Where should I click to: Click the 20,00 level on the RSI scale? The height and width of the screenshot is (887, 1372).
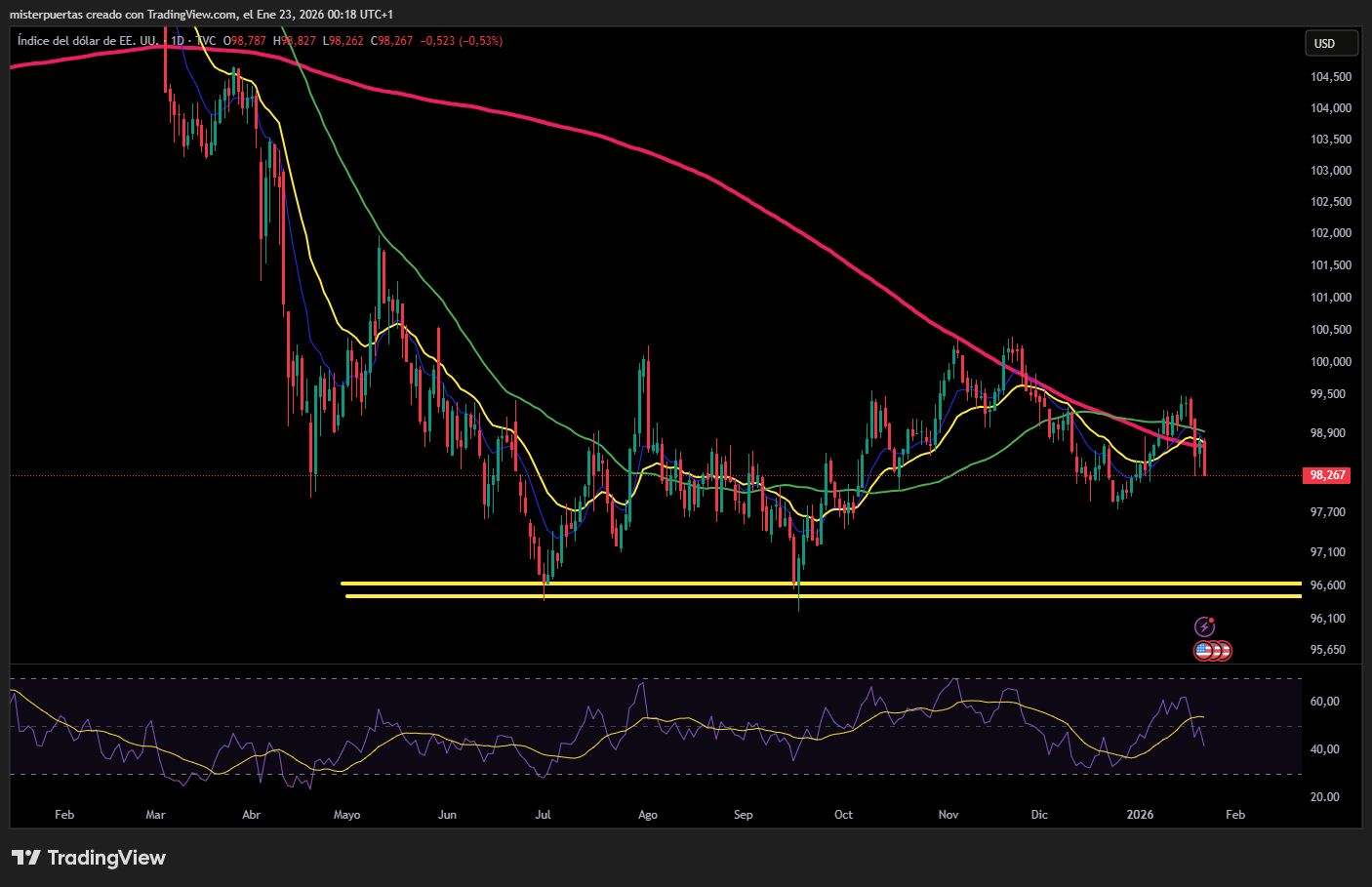coord(1325,797)
